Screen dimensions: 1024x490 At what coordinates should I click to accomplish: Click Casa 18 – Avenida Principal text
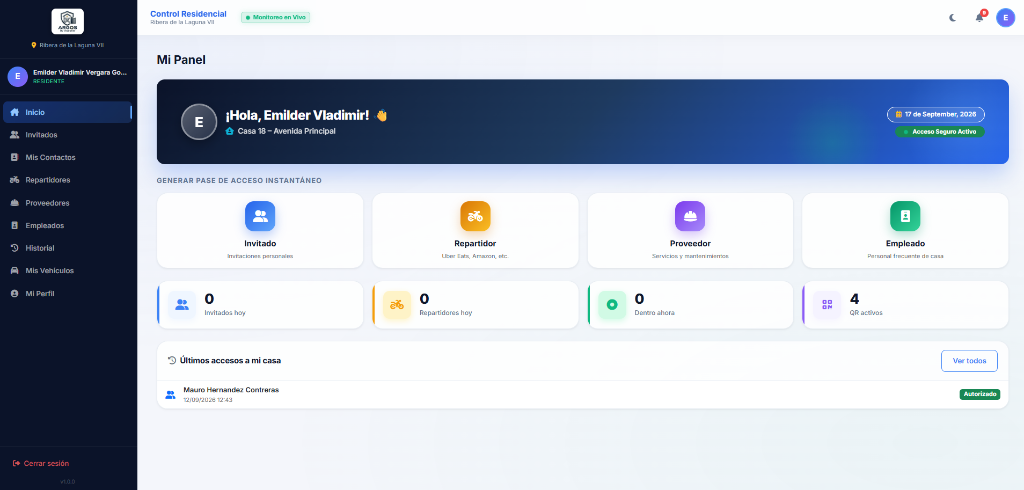pos(287,131)
